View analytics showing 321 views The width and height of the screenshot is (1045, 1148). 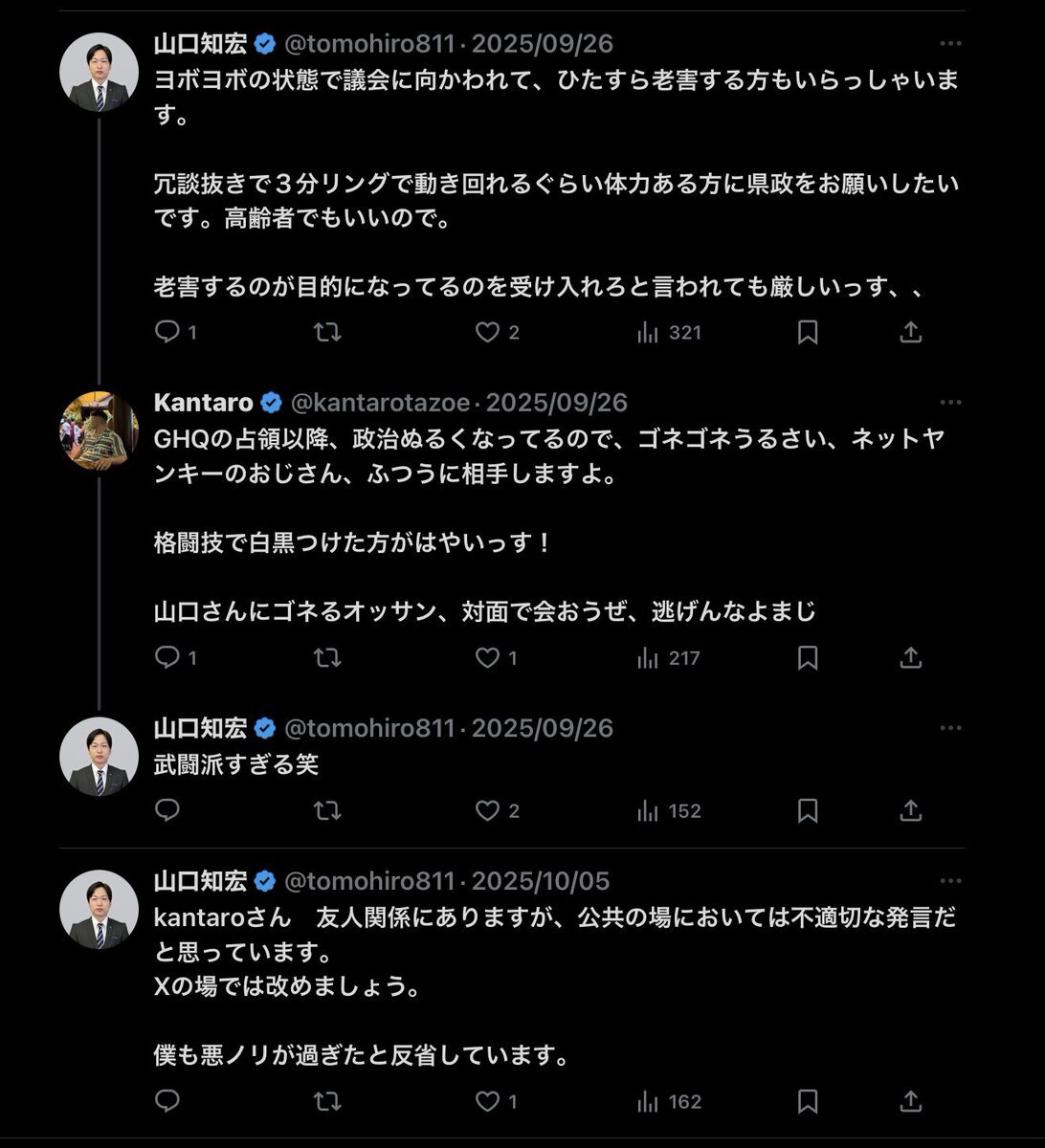[670, 332]
